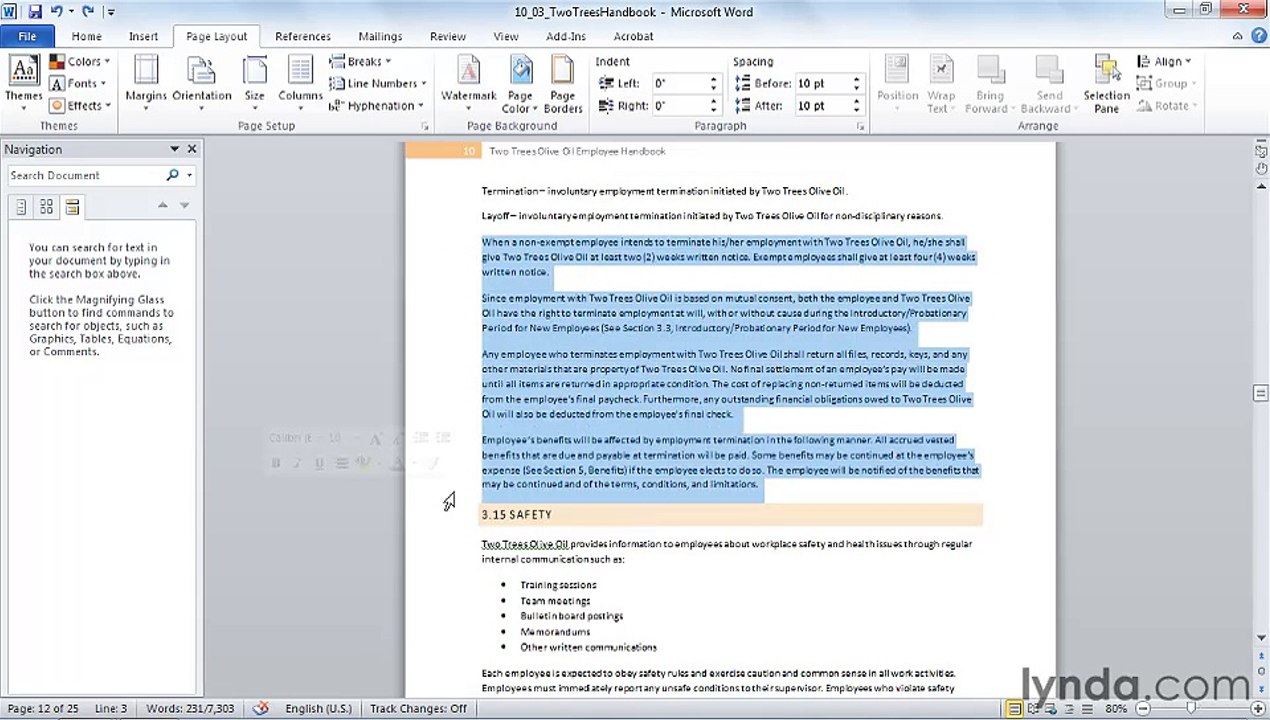Open the Page Borders dialog
The image size is (1270, 720).
563,84
